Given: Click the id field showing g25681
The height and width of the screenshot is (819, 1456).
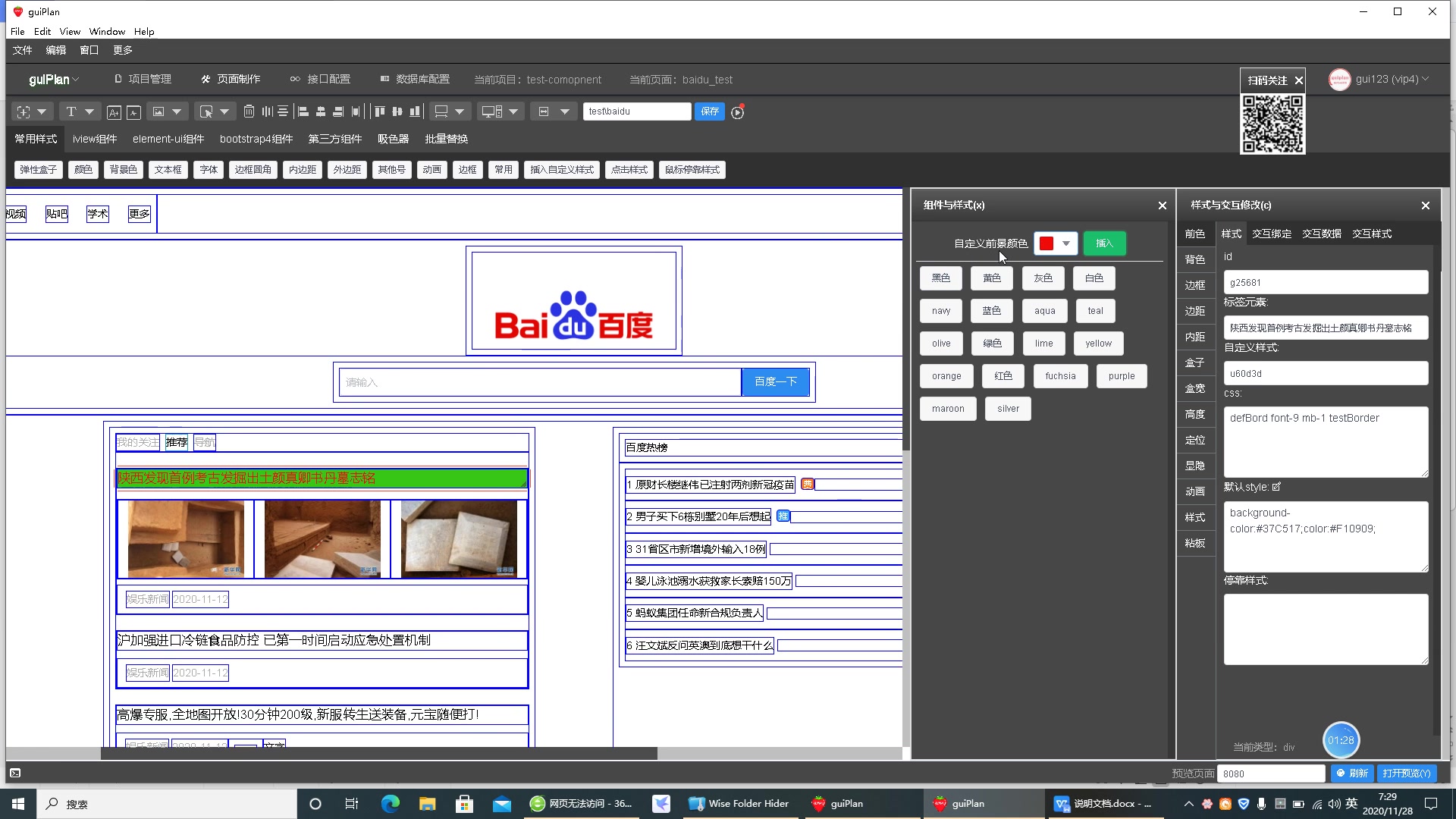Looking at the screenshot, I should point(1326,283).
